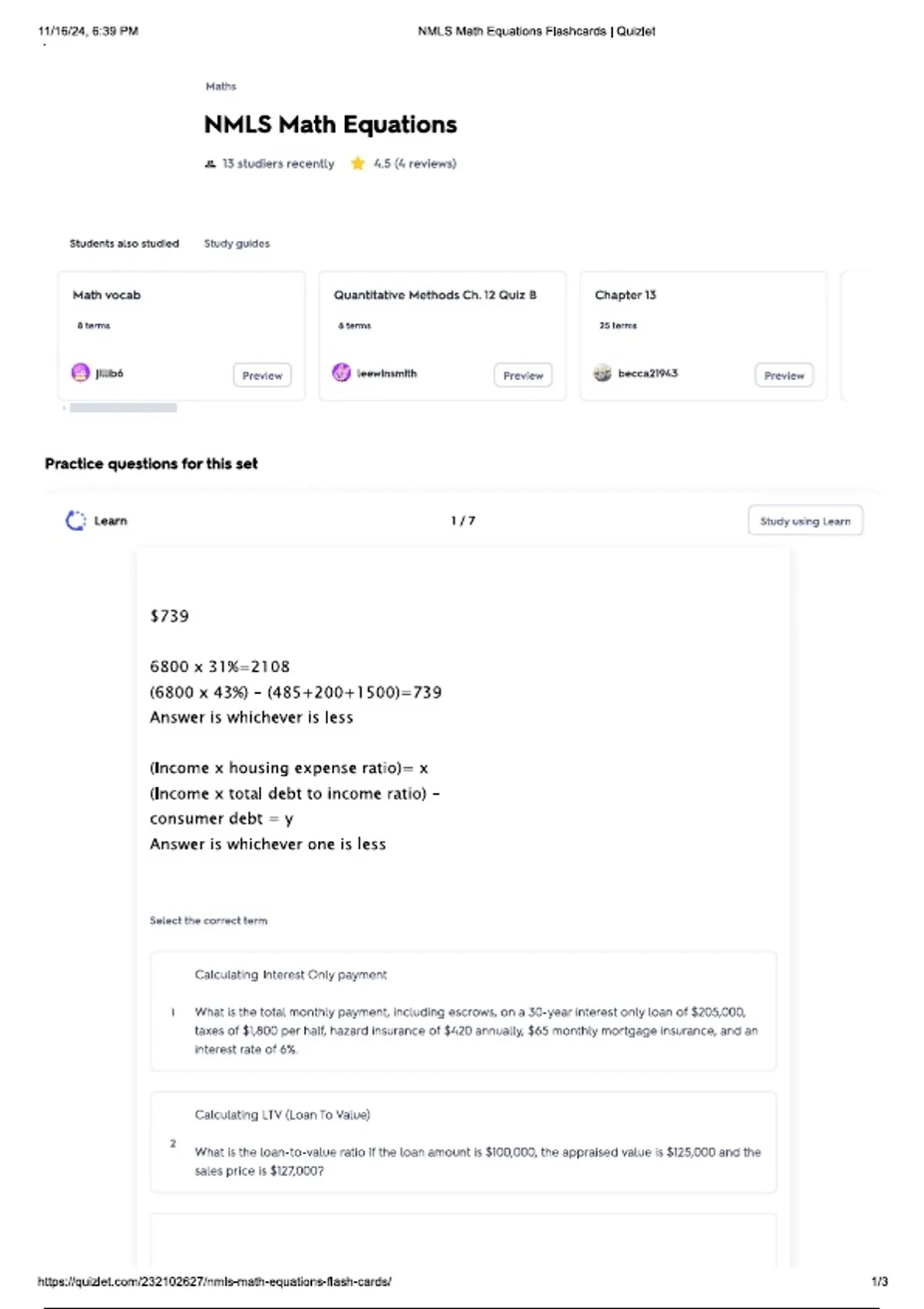Switch to Study guides tab
Screen dimensions: 924x1309
[236, 244]
